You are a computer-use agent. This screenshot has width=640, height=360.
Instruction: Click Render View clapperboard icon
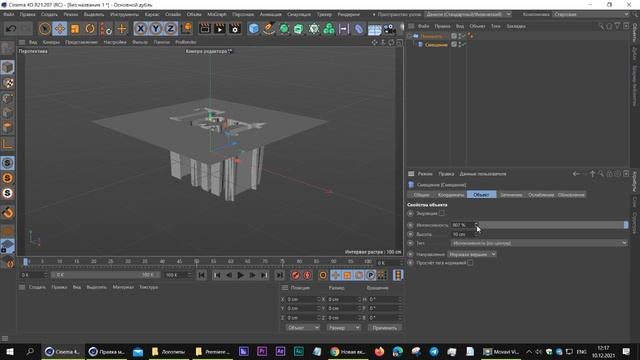204,29
